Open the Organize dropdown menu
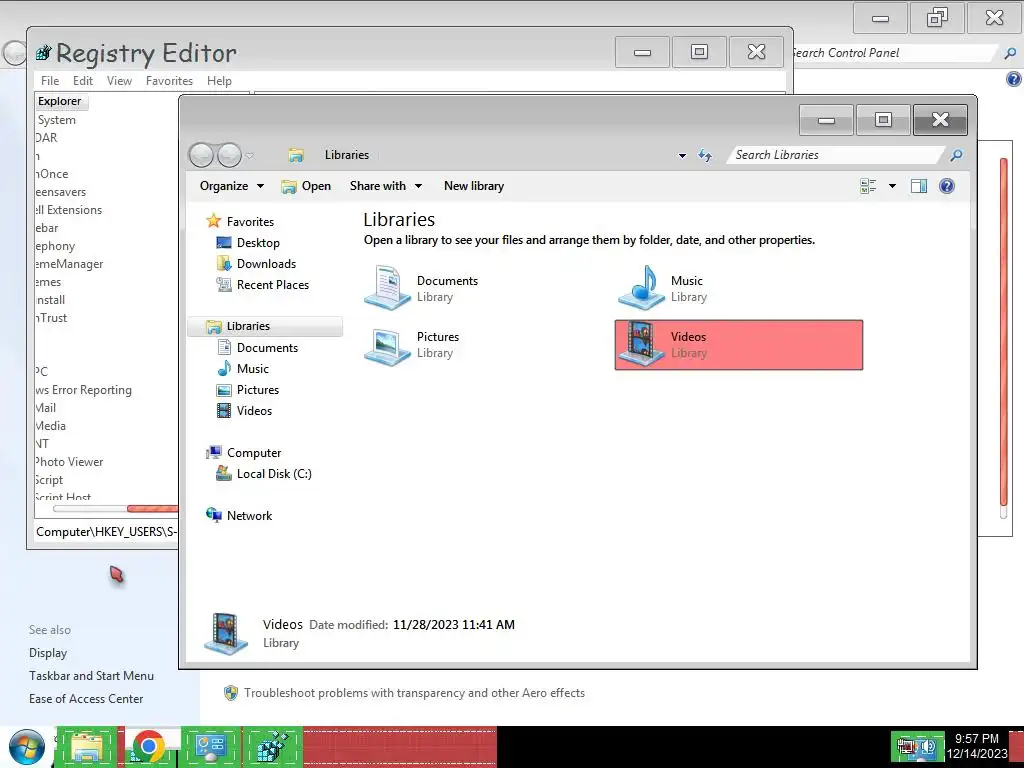 click(232, 186)
